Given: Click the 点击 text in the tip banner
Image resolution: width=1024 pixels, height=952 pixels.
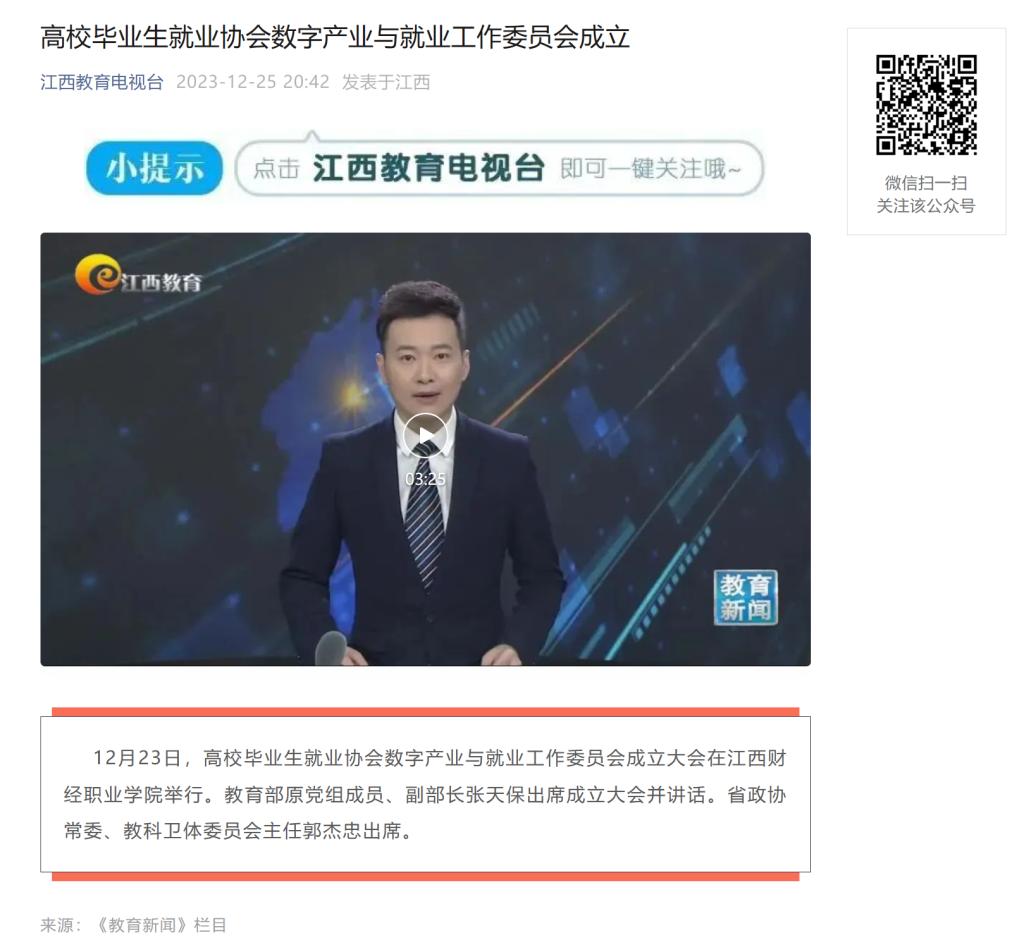Looking at the screenshot, I should tap(276, 169).
